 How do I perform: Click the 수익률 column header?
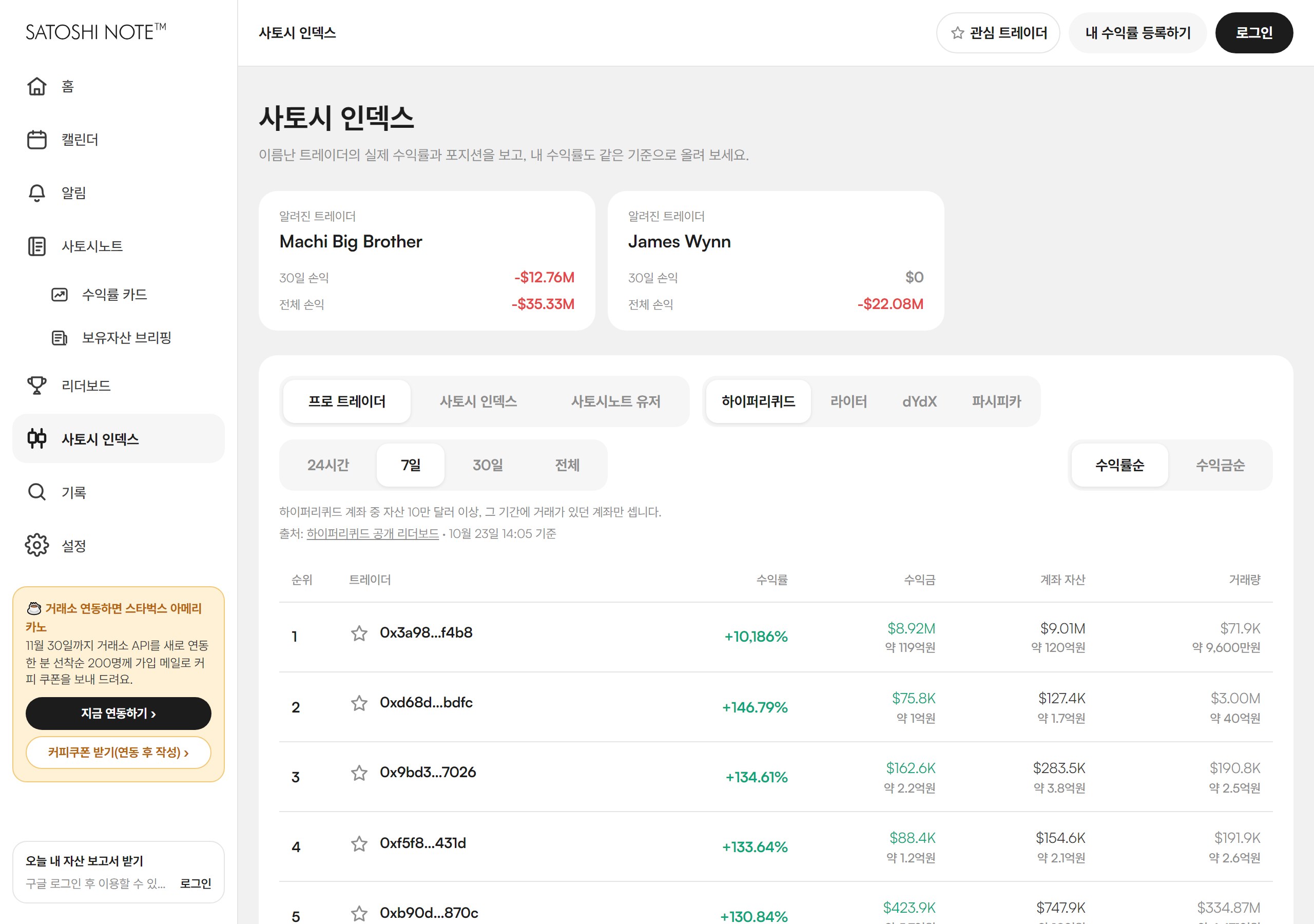pyautogui.click(x=772, y=580)
